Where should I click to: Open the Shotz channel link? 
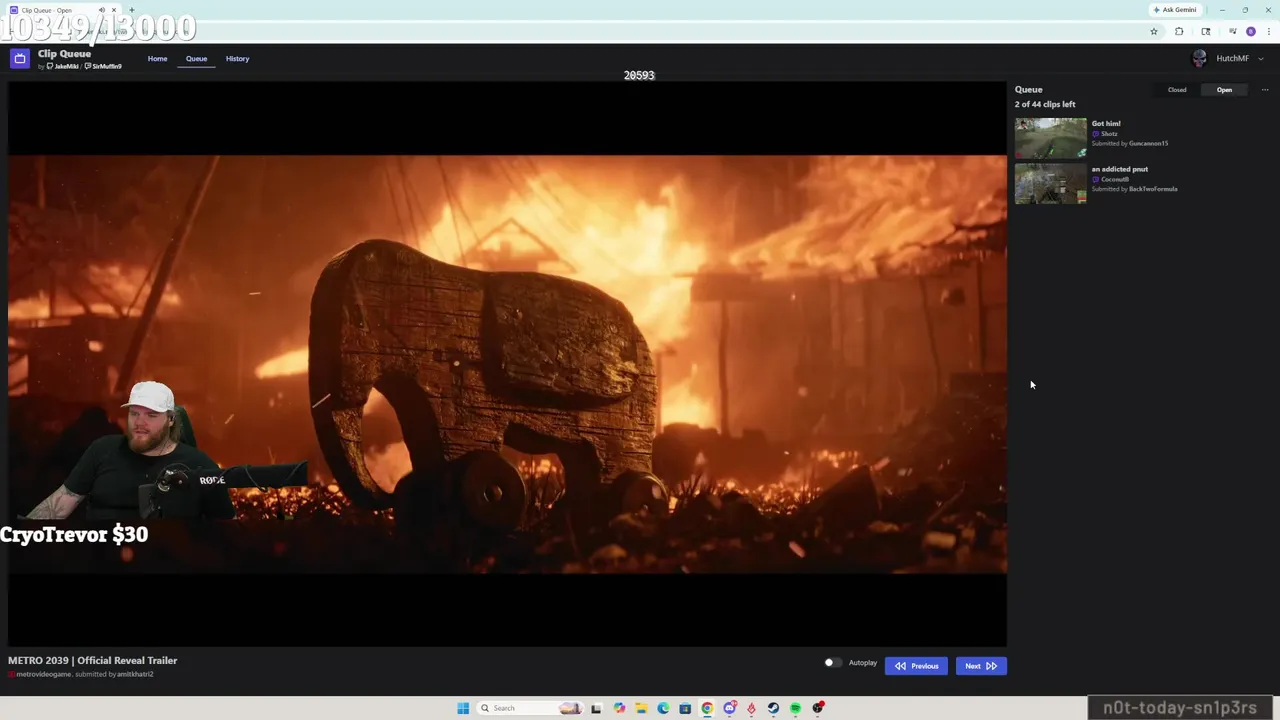1109,134
